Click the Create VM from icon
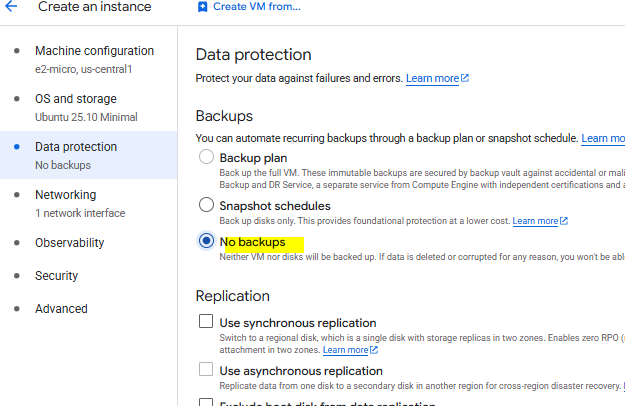Image resolution: width=625 pixels, height=406 pixels. click(203, 7)
